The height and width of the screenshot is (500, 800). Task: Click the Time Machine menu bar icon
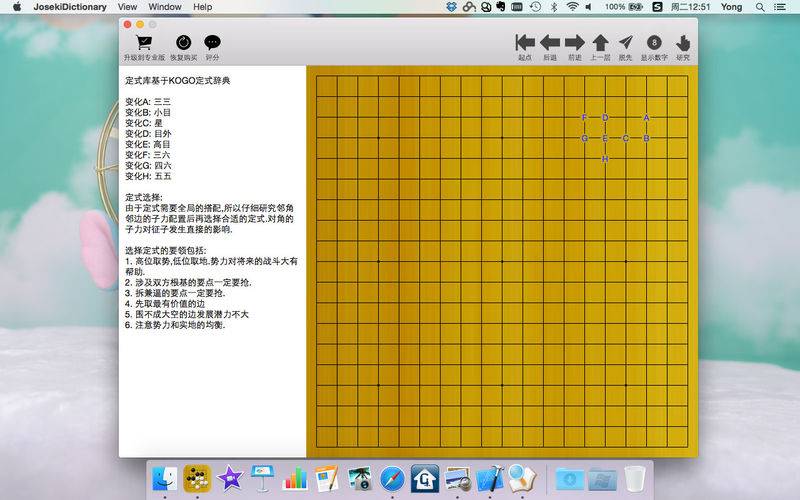coord(535,7)
